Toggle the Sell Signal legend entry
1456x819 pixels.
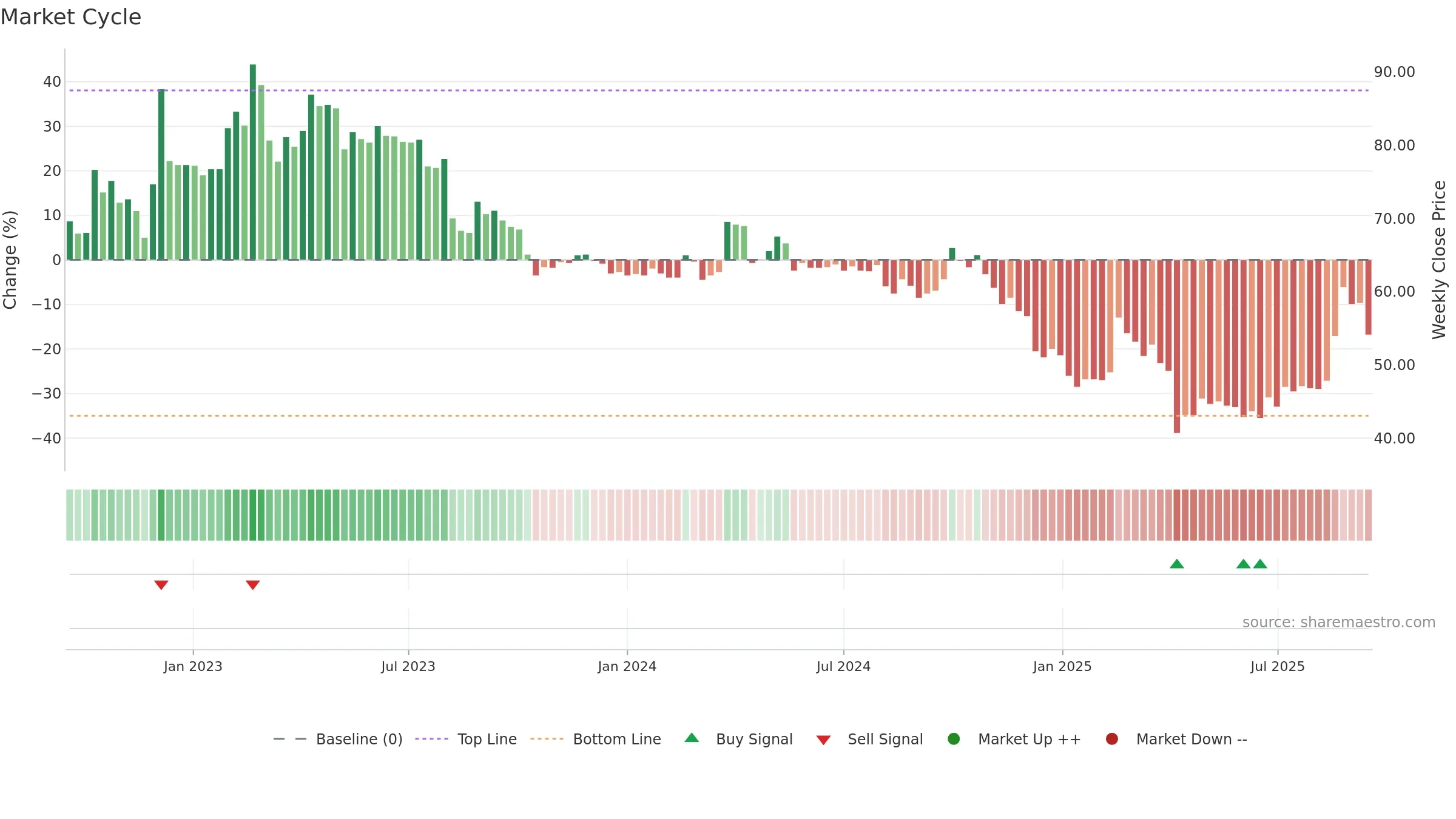tap(869, 739)
